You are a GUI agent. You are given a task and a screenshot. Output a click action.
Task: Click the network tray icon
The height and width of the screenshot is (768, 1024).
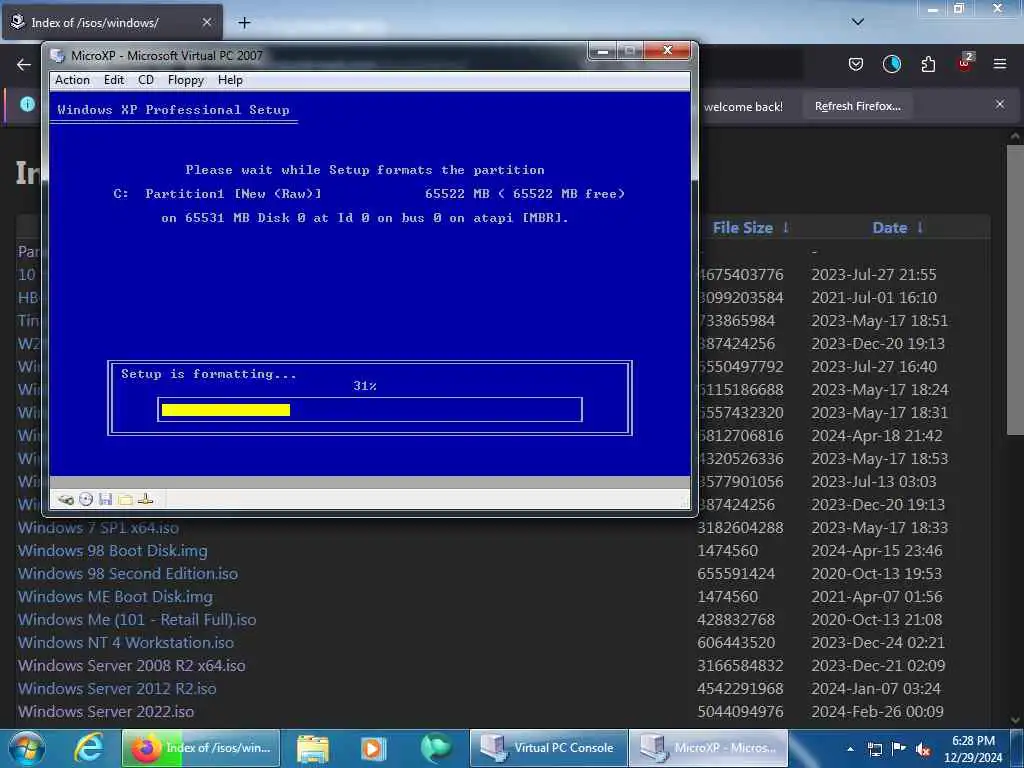pyautogui.click(x=874, y=749)
